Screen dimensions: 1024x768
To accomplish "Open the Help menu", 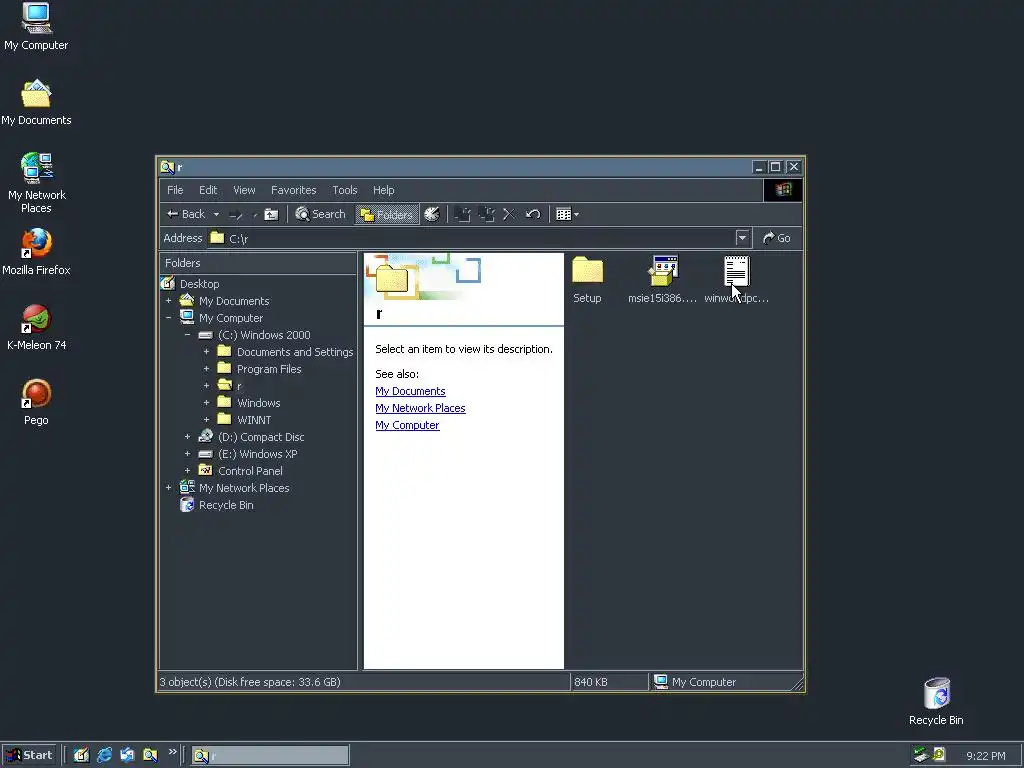I will [x=383, y=190].
